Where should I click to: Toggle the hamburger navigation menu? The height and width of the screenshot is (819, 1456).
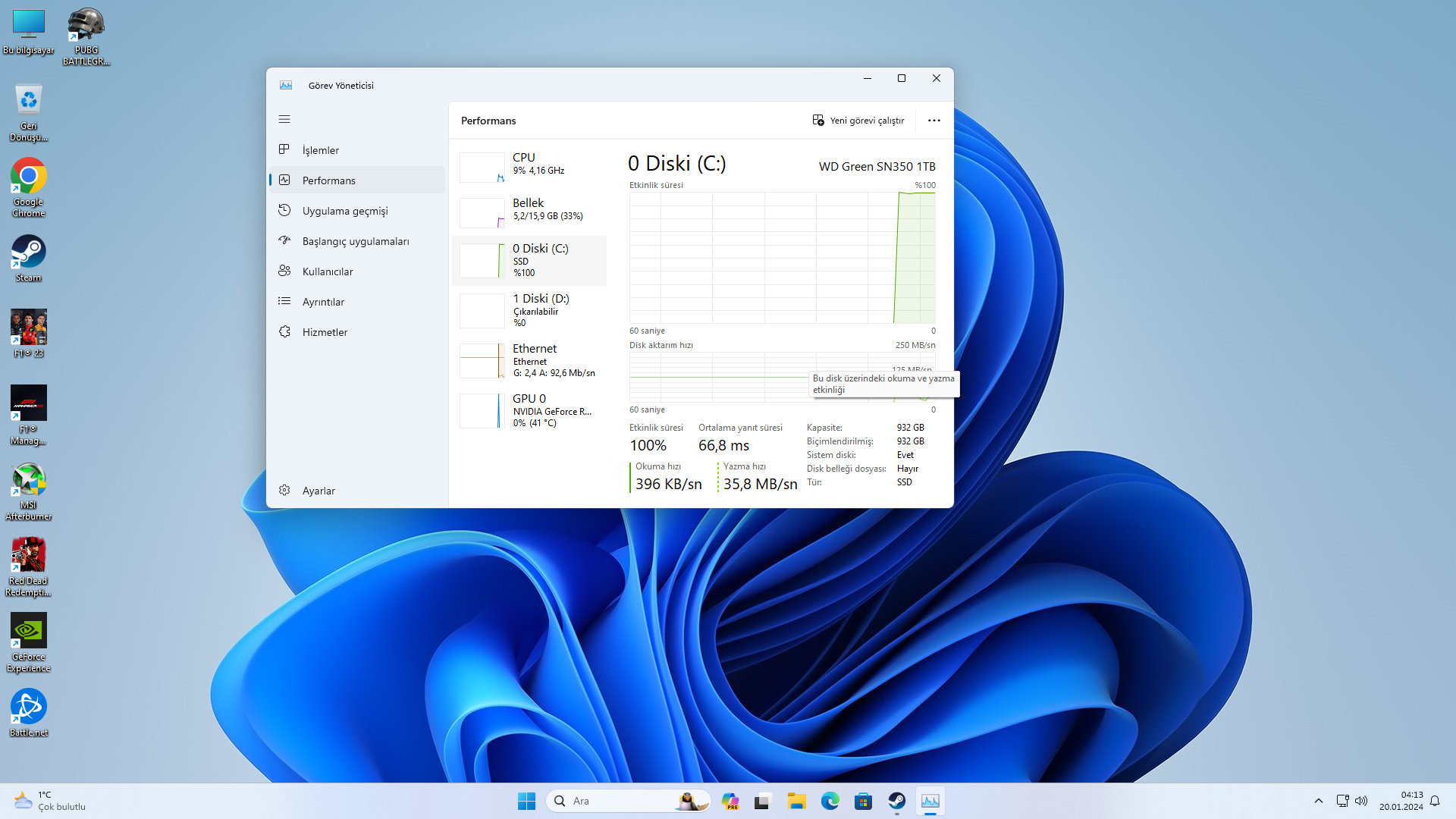coord(284,119)
